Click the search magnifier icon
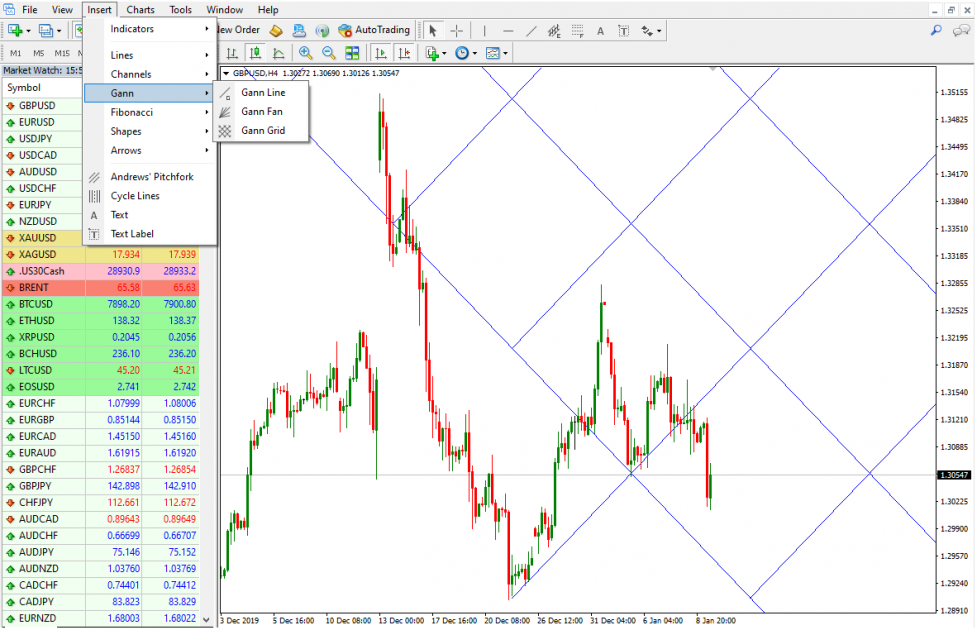977x630 pixels. [936, 30]
